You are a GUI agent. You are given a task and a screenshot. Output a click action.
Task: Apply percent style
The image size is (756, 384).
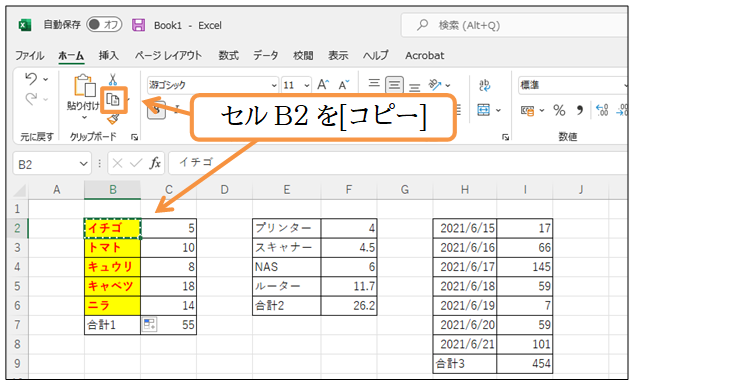coord(559,110)
